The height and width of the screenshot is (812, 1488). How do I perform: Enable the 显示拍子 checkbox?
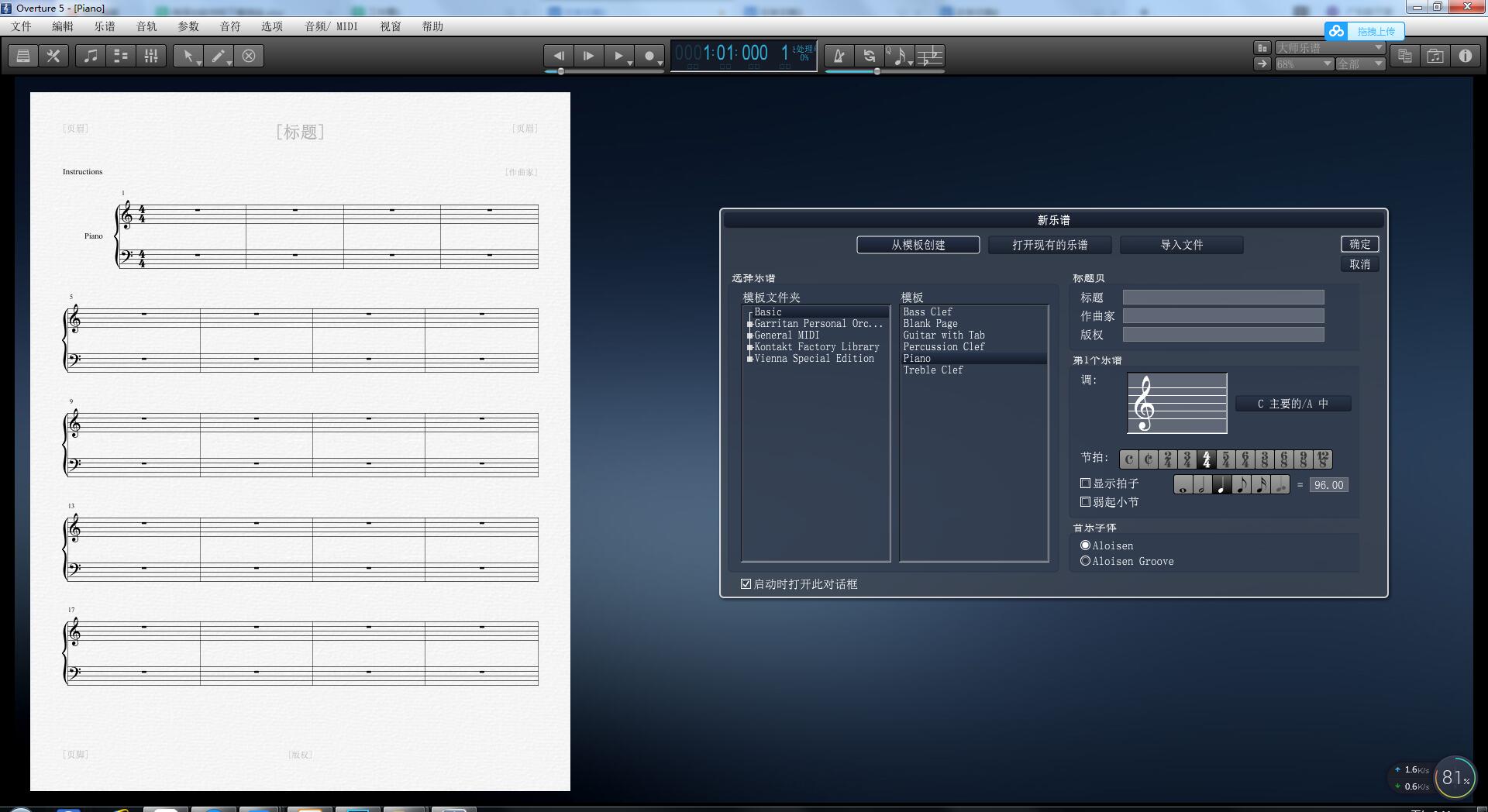pos(1085,483)
